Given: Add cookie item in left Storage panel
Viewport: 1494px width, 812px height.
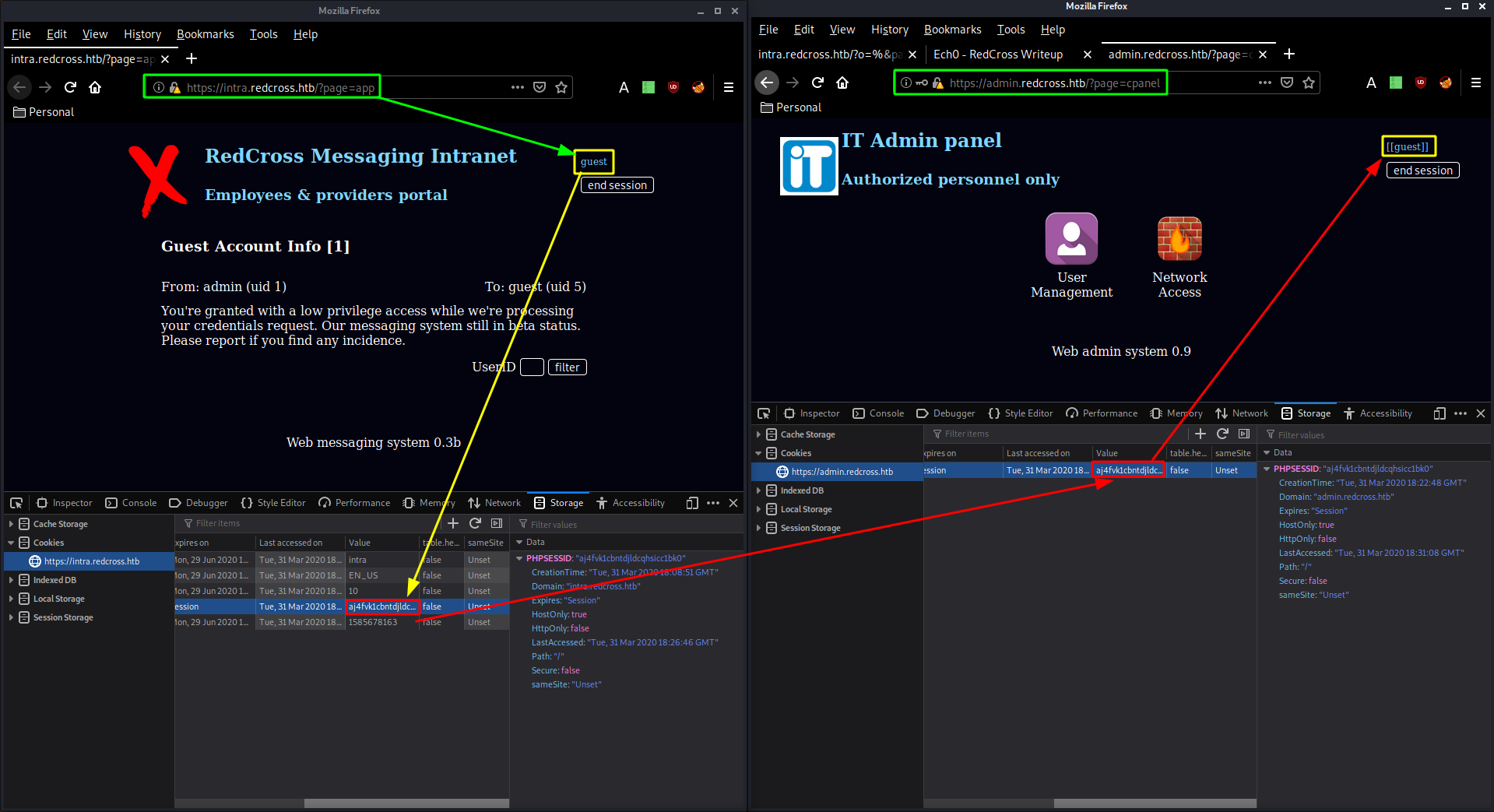Looking at the screenshot, I should (453, 523).
